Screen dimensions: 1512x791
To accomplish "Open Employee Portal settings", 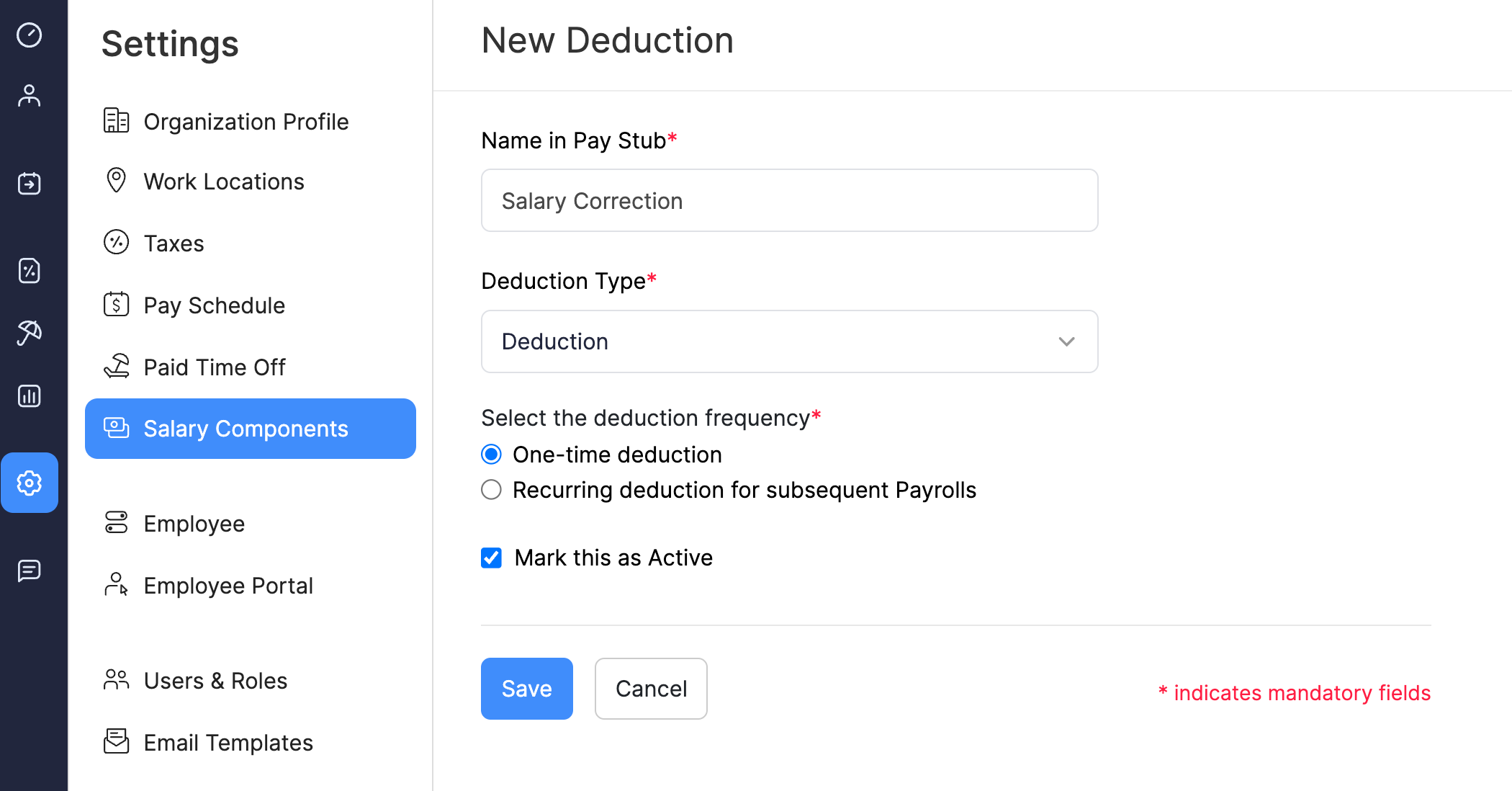I will coord(227,585).
